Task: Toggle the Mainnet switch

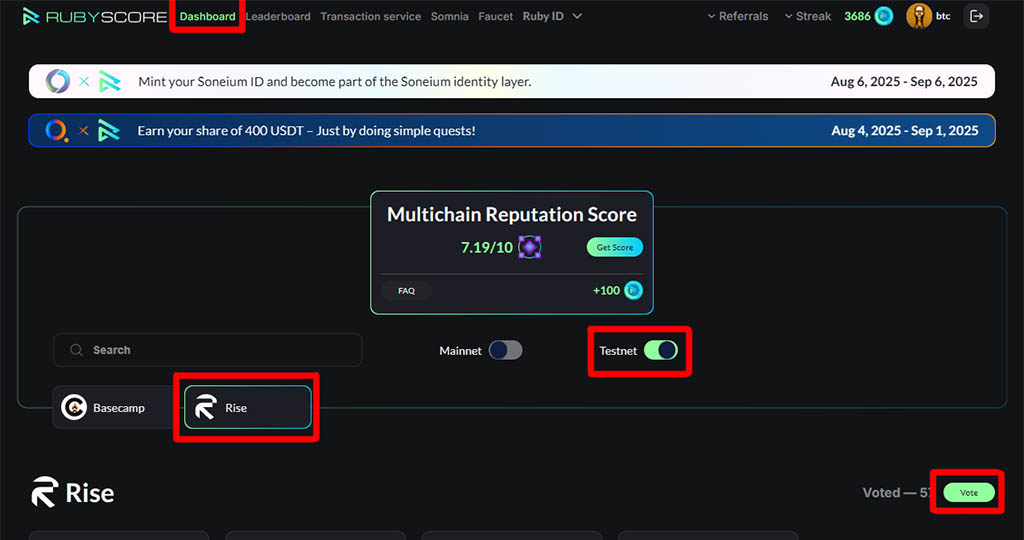Action: (505, 350)
